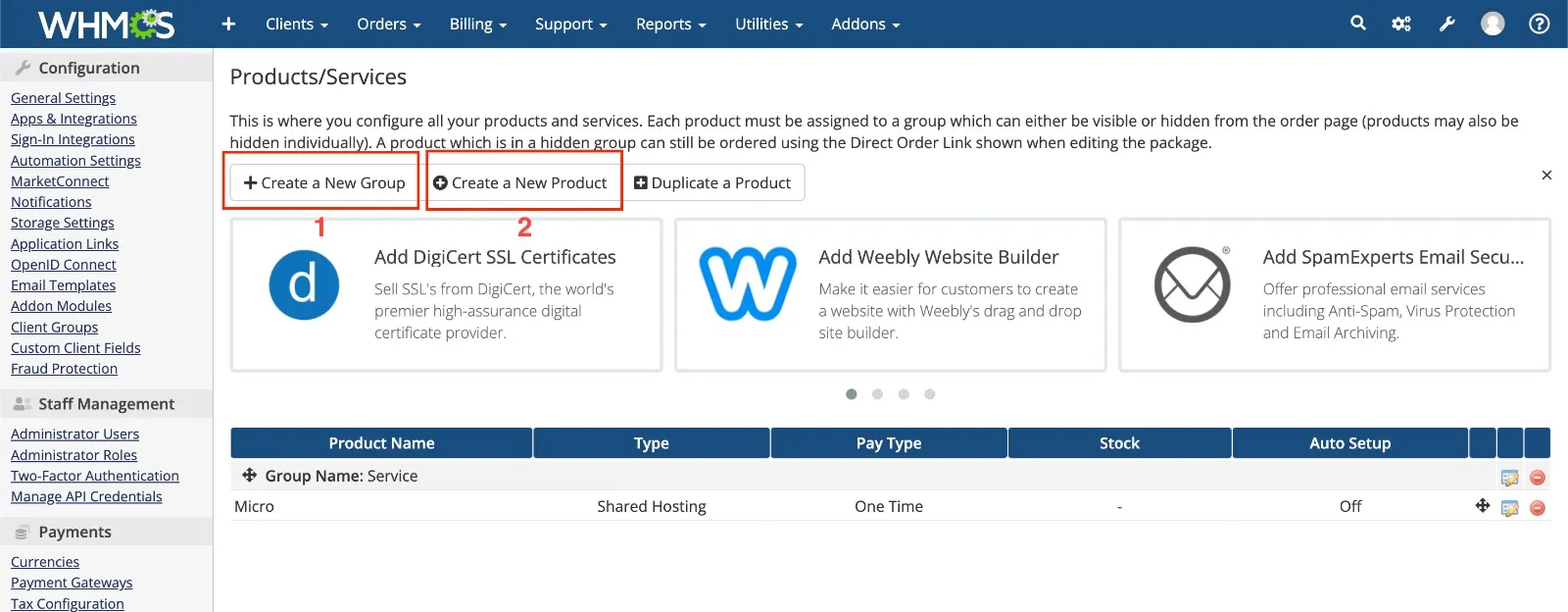Click the Weebly logo icon
The image size is (1568, 612).
coord(748,283)
